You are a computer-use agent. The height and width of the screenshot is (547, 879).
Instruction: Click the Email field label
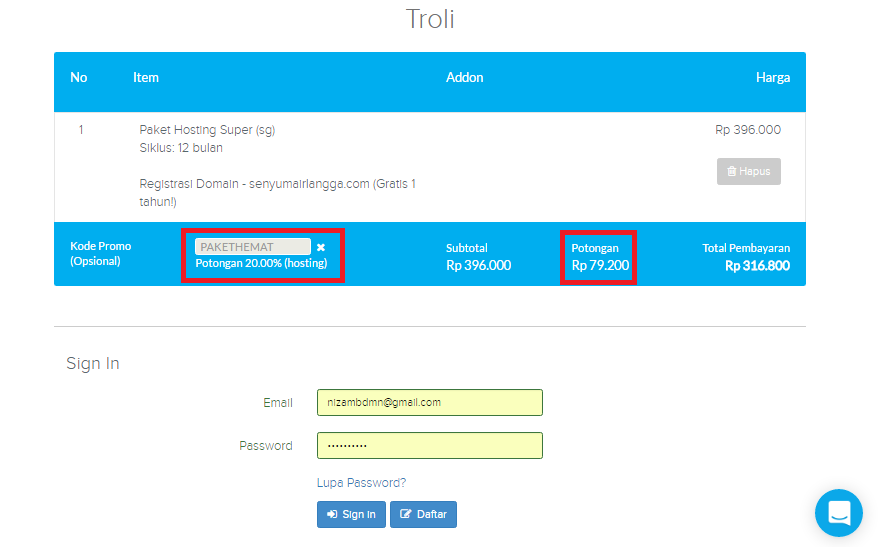[x=277, y=403]
